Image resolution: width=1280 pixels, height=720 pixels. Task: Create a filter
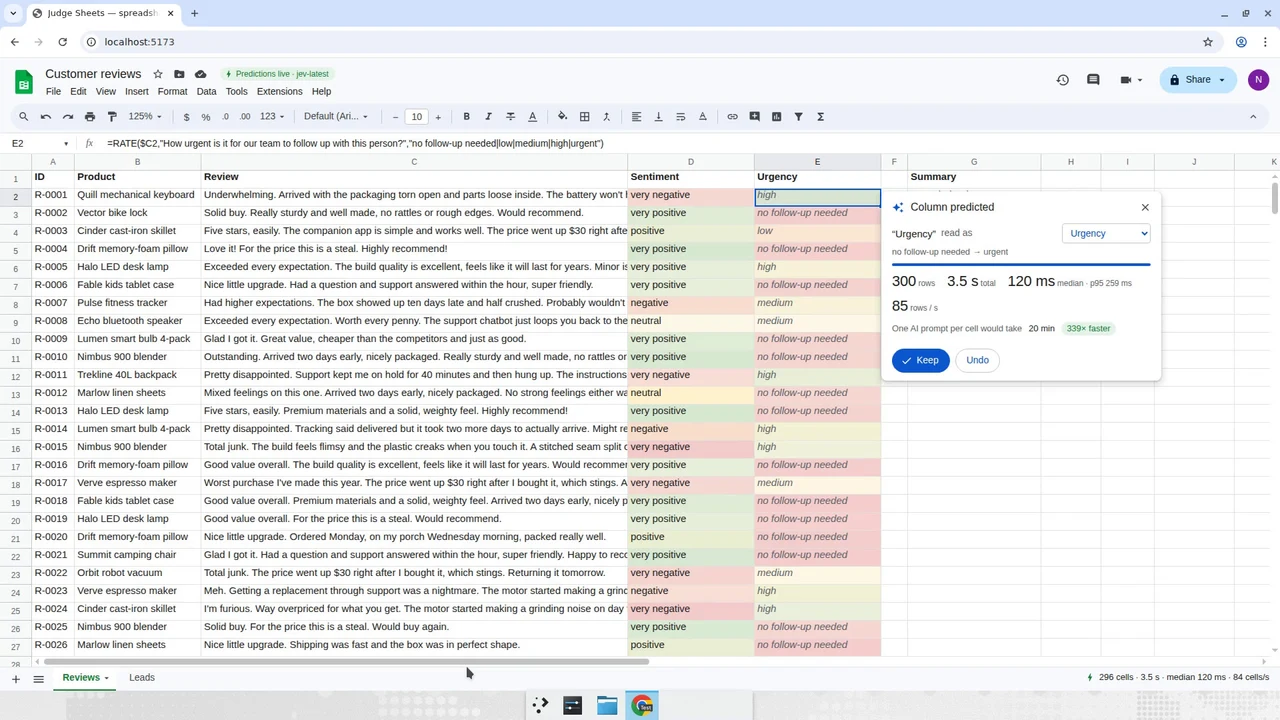[x=798, y=117]
